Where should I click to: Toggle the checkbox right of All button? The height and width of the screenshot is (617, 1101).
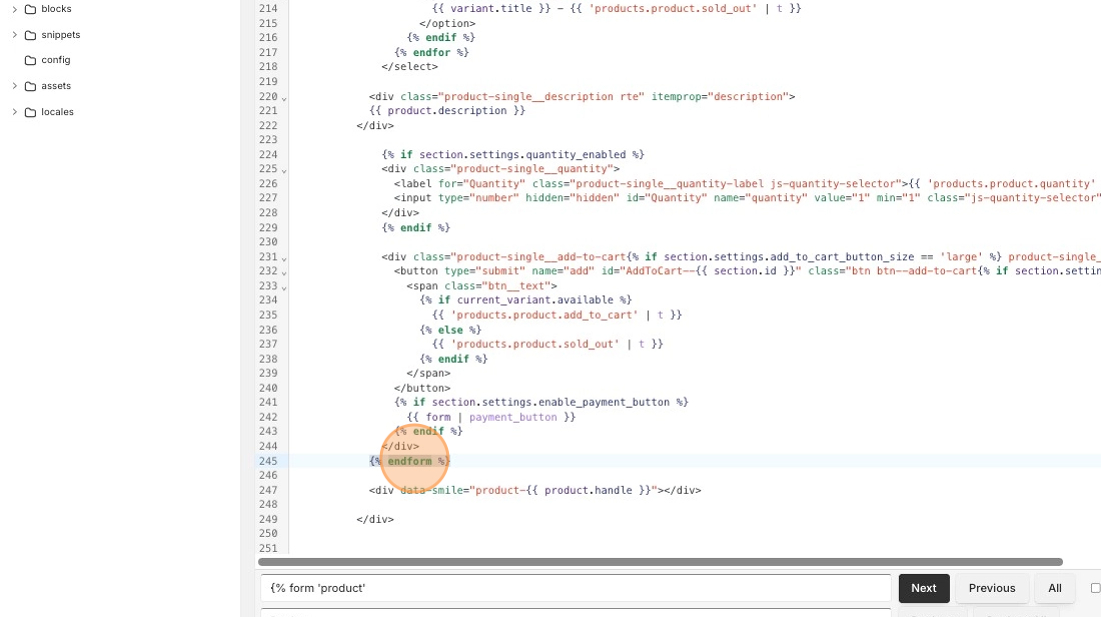[x=1095, y=588]
